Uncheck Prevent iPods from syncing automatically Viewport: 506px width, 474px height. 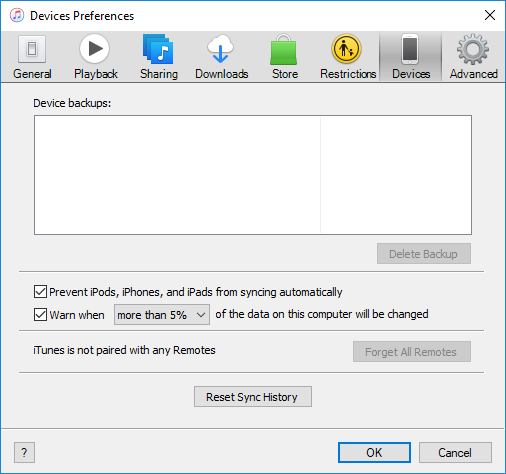[40, 292]
